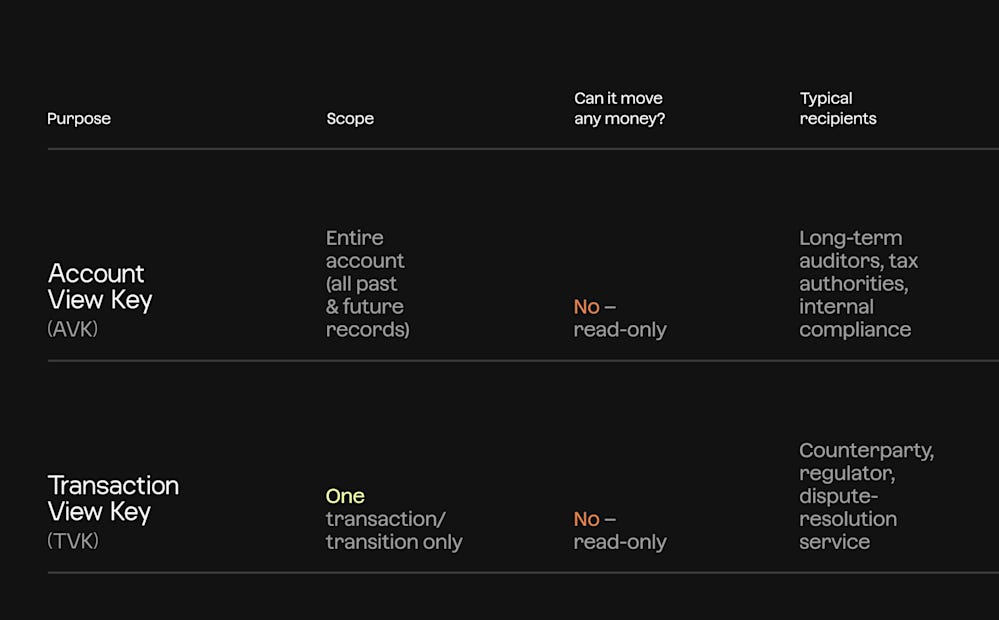The image size is (999, 620).
Task: Click the Purpose column header
Action: click(79, 119)
